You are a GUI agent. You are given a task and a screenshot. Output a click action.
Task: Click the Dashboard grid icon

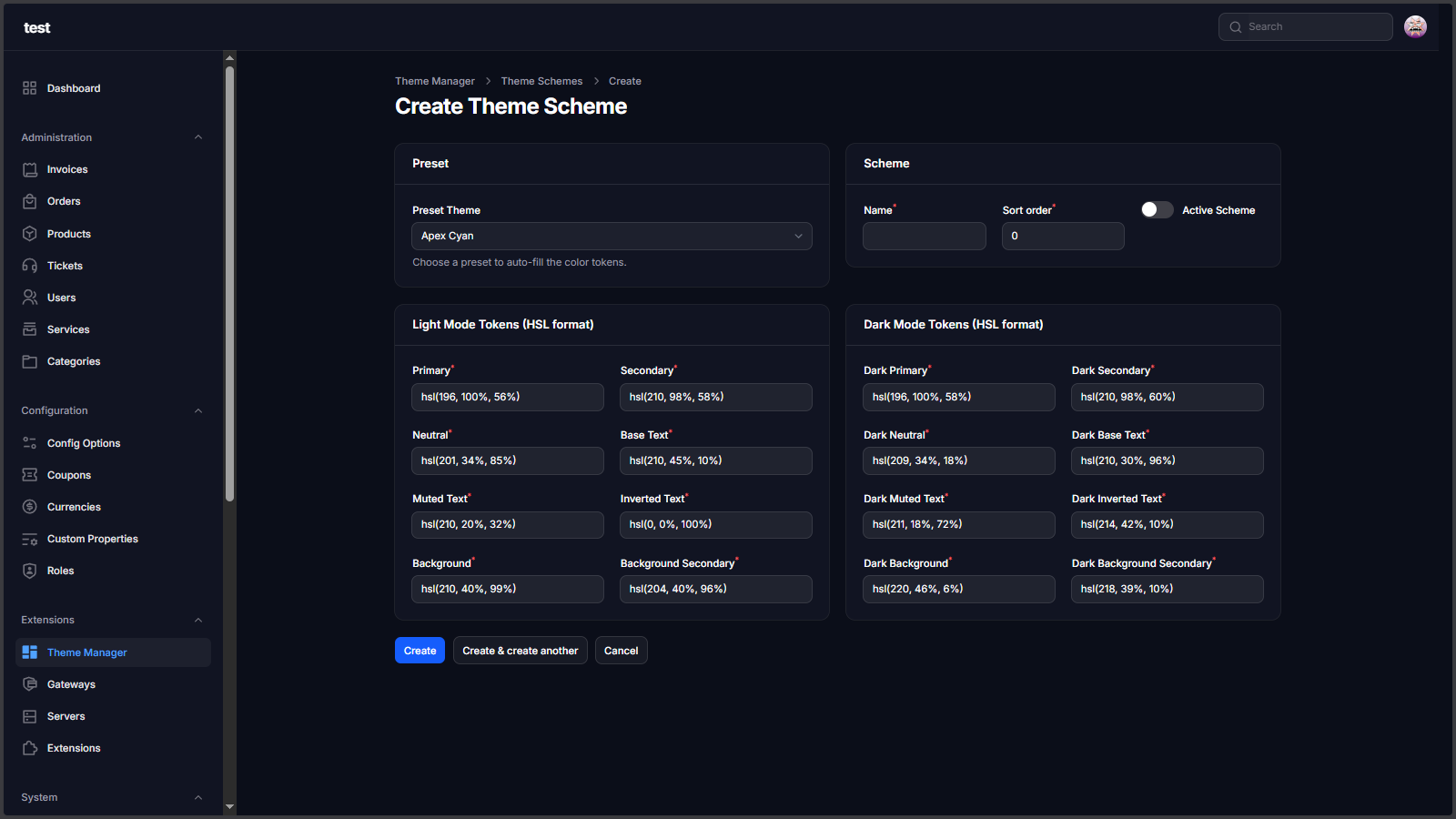click(30, 88)
